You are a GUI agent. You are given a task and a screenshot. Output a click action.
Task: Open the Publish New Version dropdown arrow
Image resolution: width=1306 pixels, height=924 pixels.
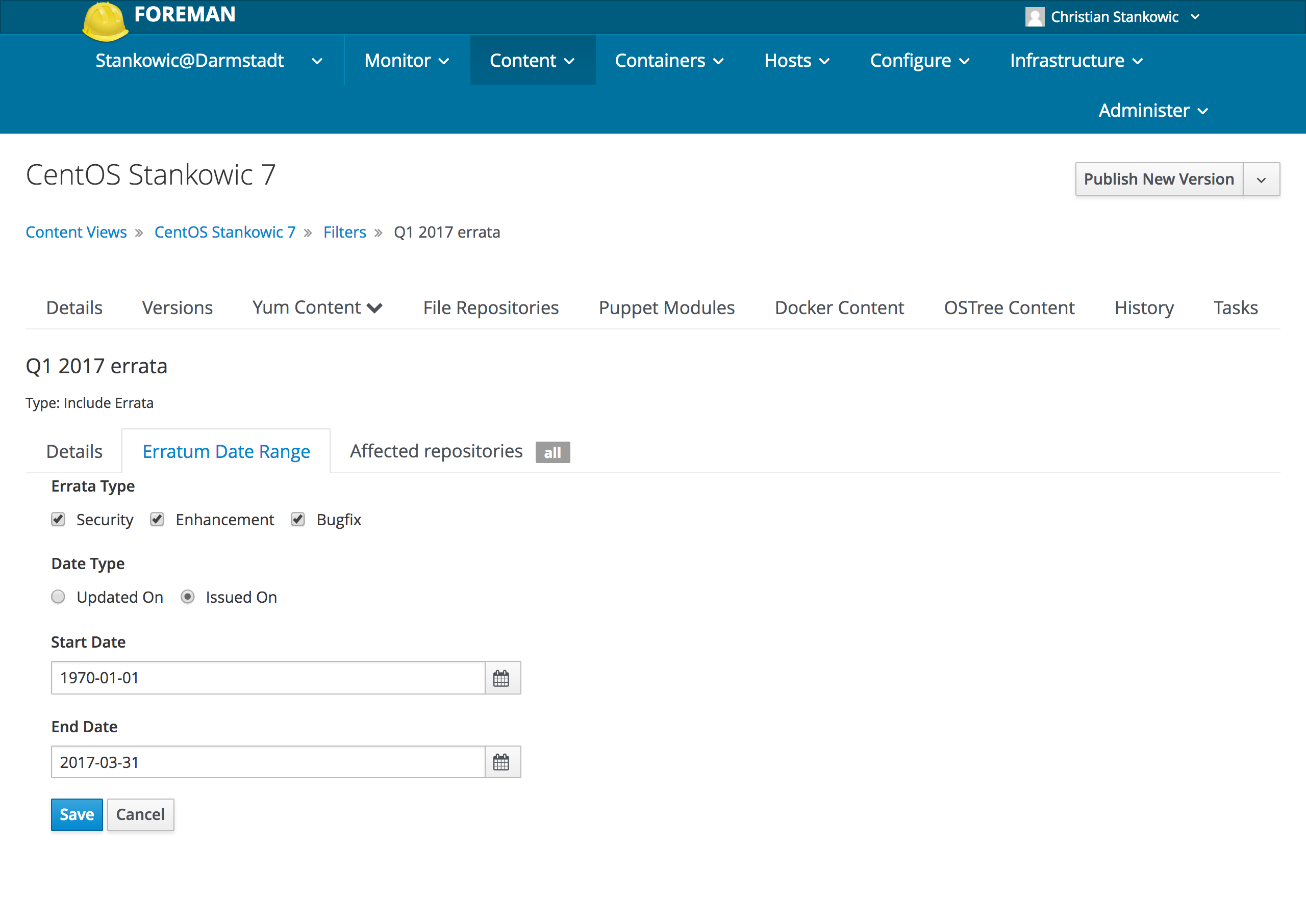1262,179
